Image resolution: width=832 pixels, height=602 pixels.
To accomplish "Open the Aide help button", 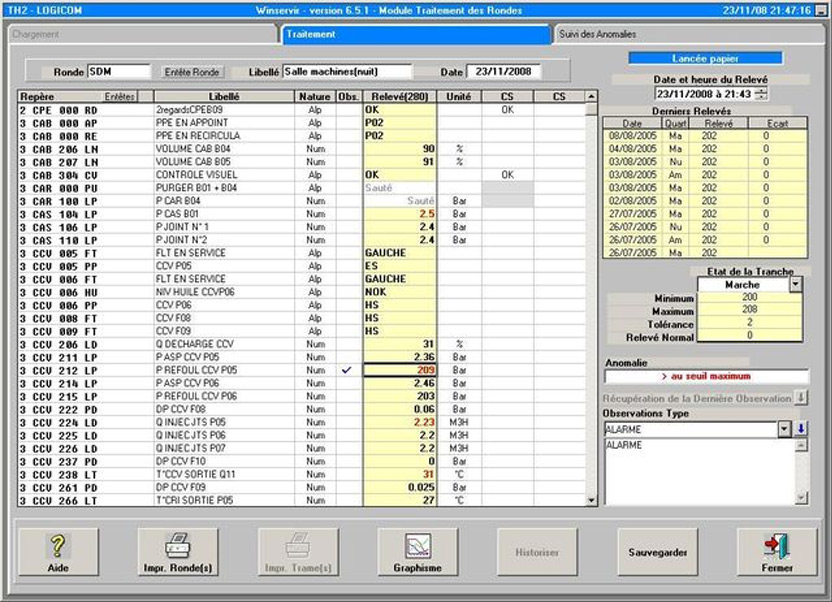I will pyautogui.click(x=58, y=552).
